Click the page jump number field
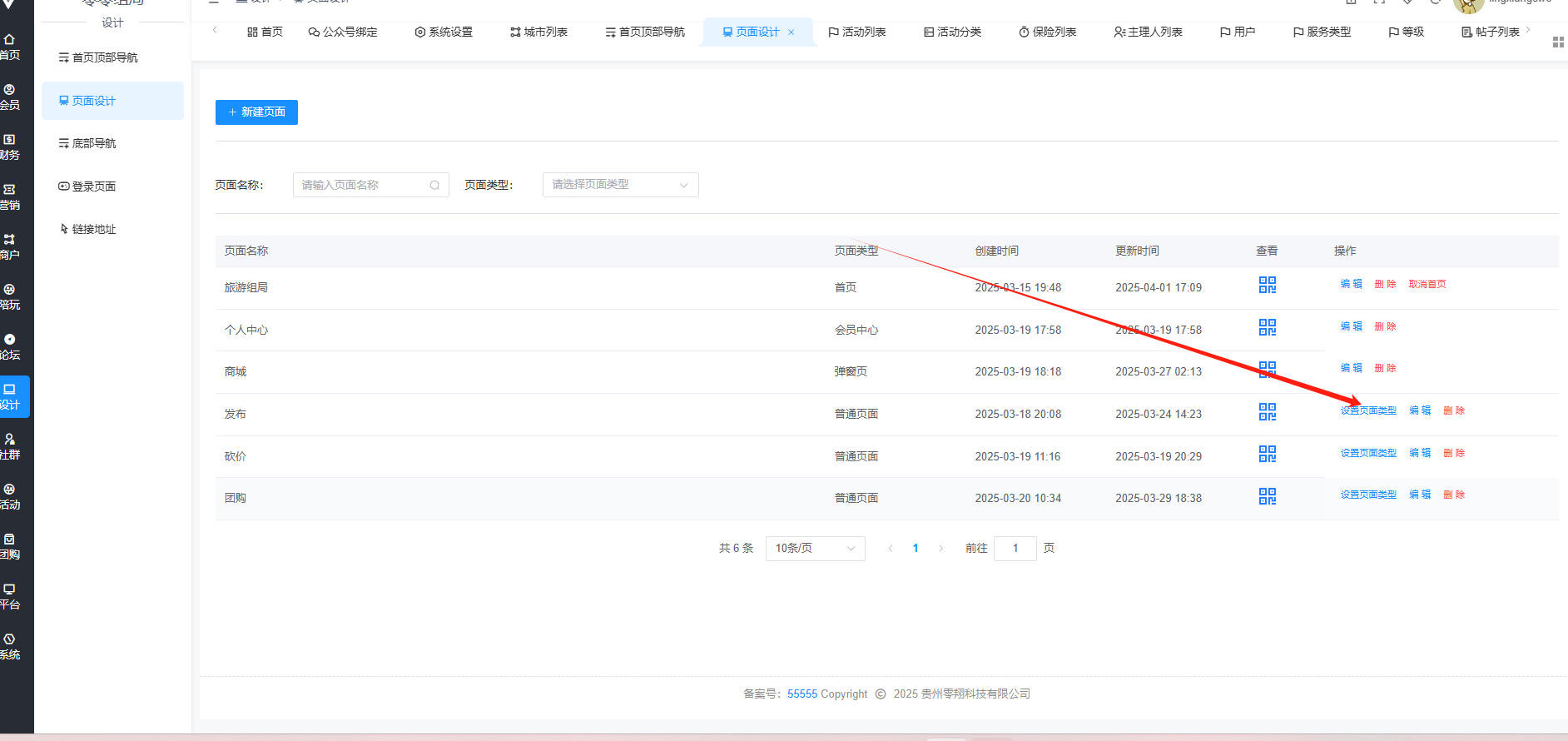This screenshot has width=1568, height=741. [x=1015, y=549]
